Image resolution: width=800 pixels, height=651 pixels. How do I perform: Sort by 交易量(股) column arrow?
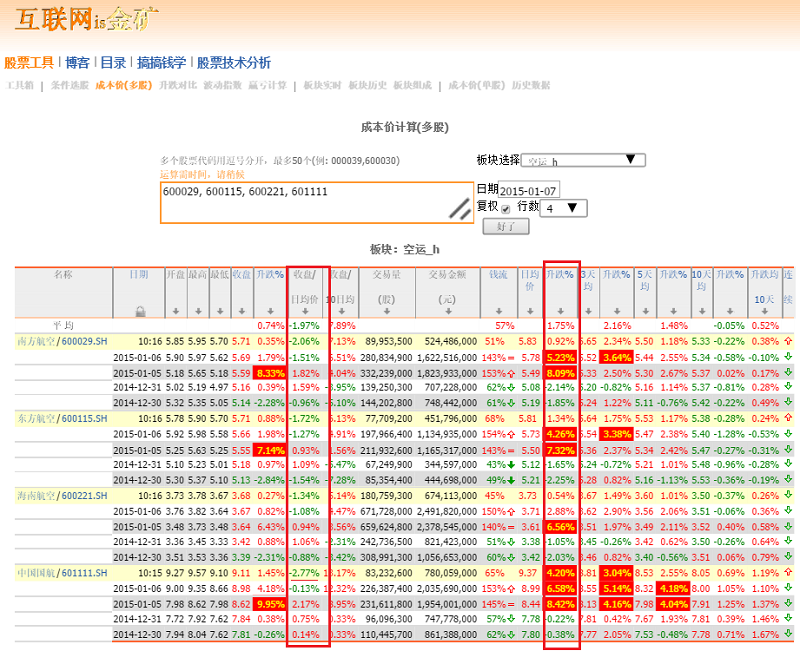[387, 311]
